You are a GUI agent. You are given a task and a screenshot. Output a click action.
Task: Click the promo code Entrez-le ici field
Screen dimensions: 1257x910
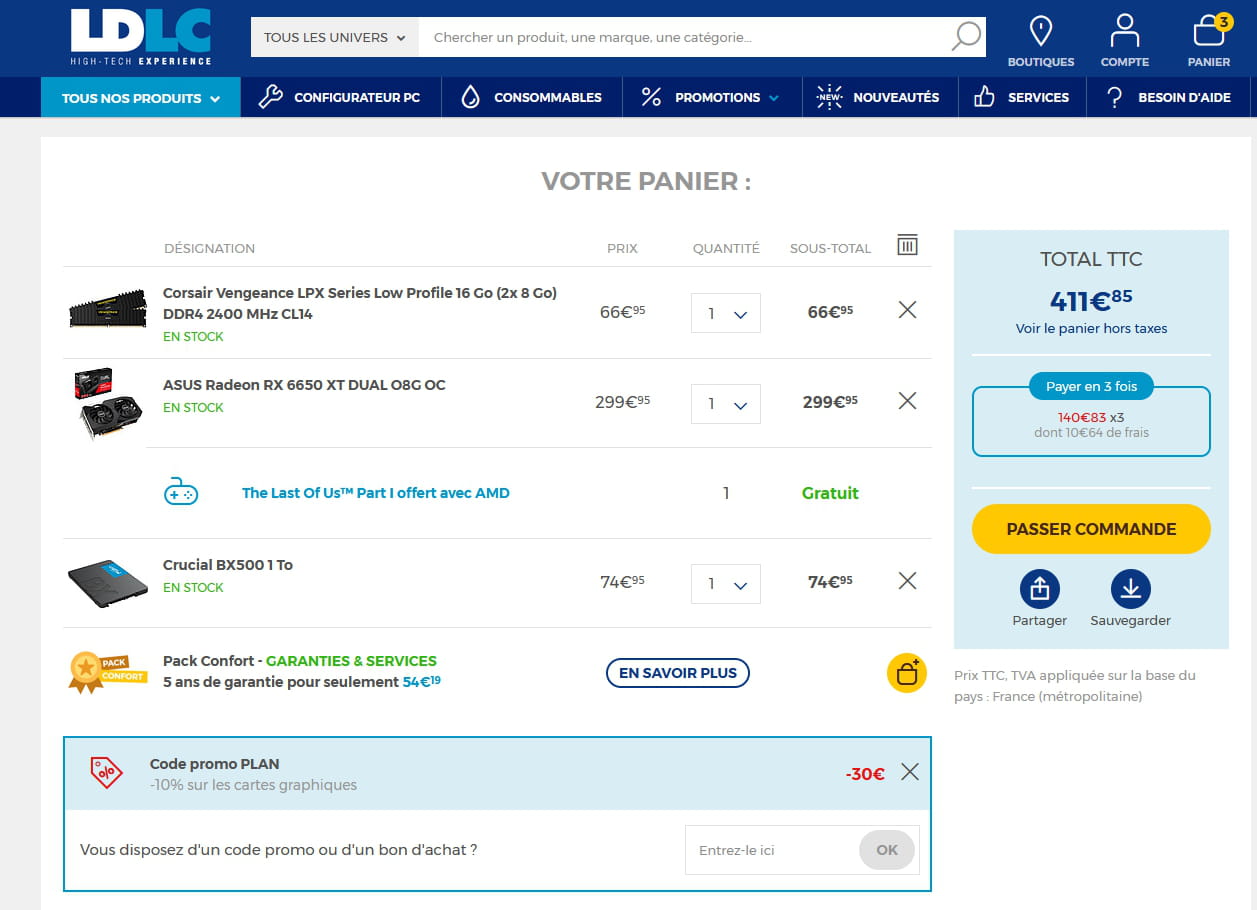(x=772, y=850)
